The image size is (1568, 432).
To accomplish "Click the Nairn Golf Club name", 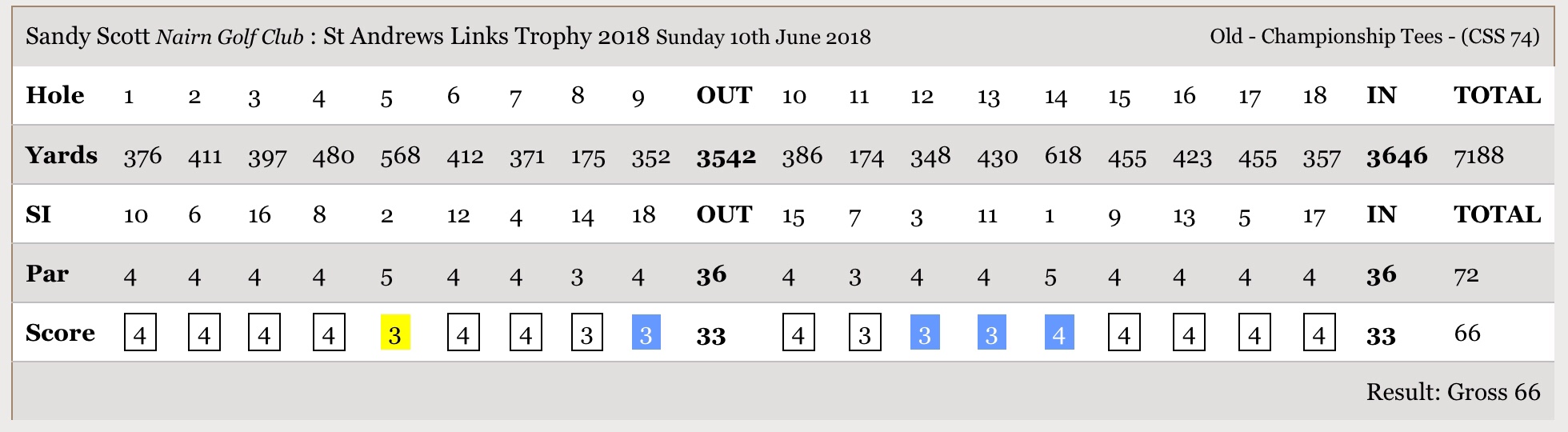I will (230, 38).
